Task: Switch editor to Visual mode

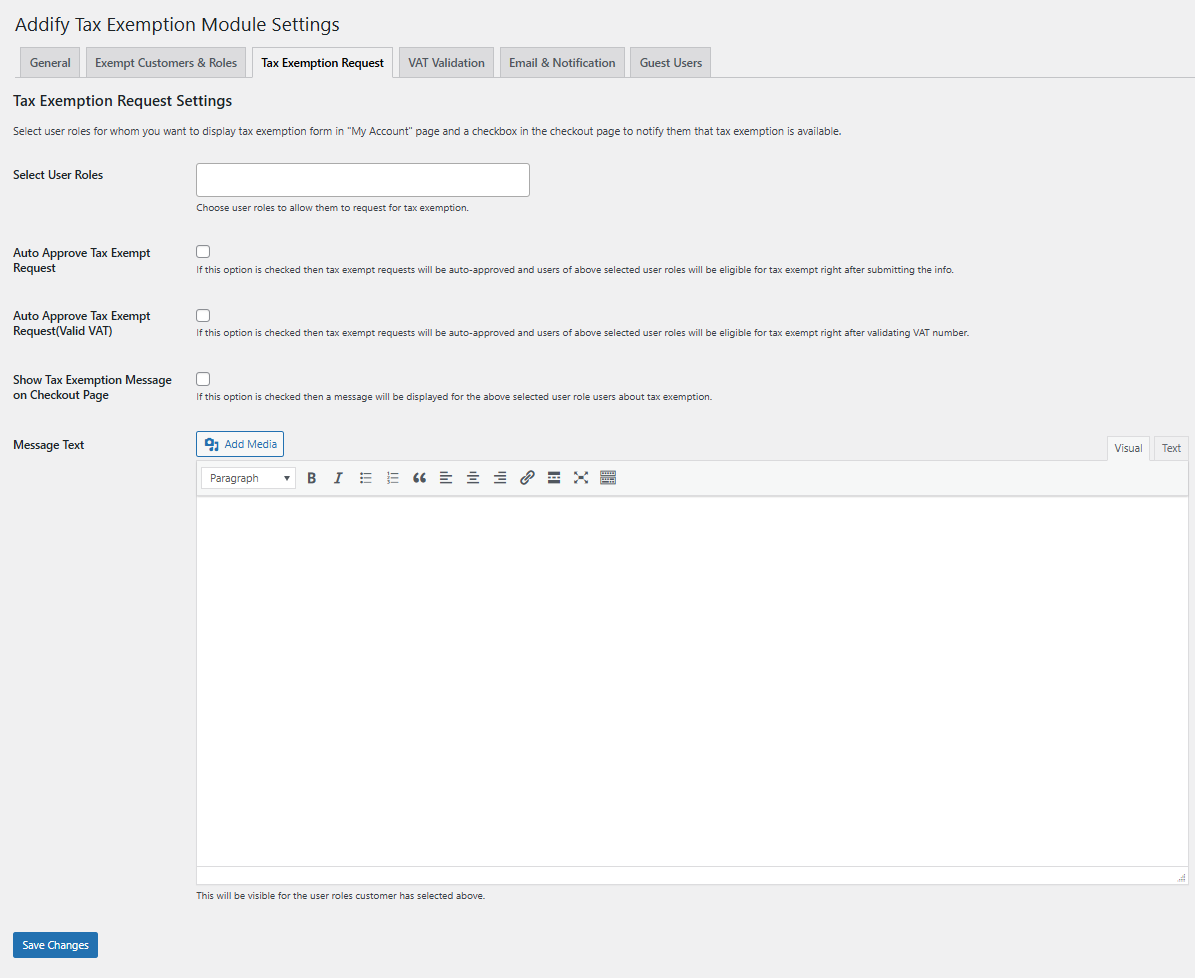Action: click(x=1128, y=448)
